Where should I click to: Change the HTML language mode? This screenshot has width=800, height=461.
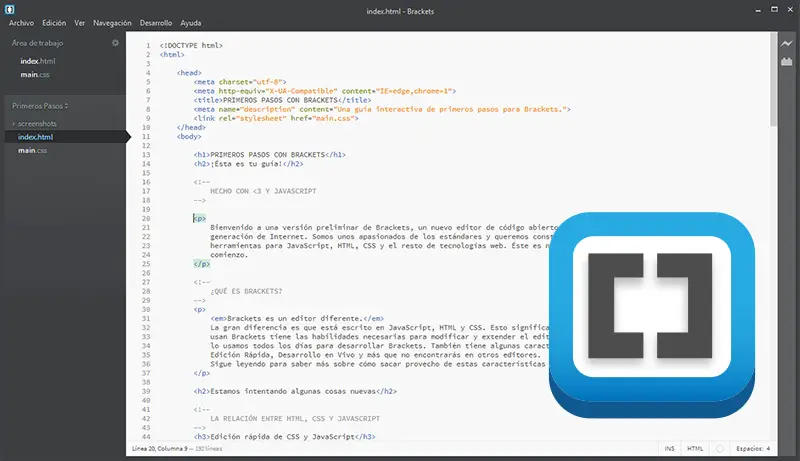pos(695,449)
